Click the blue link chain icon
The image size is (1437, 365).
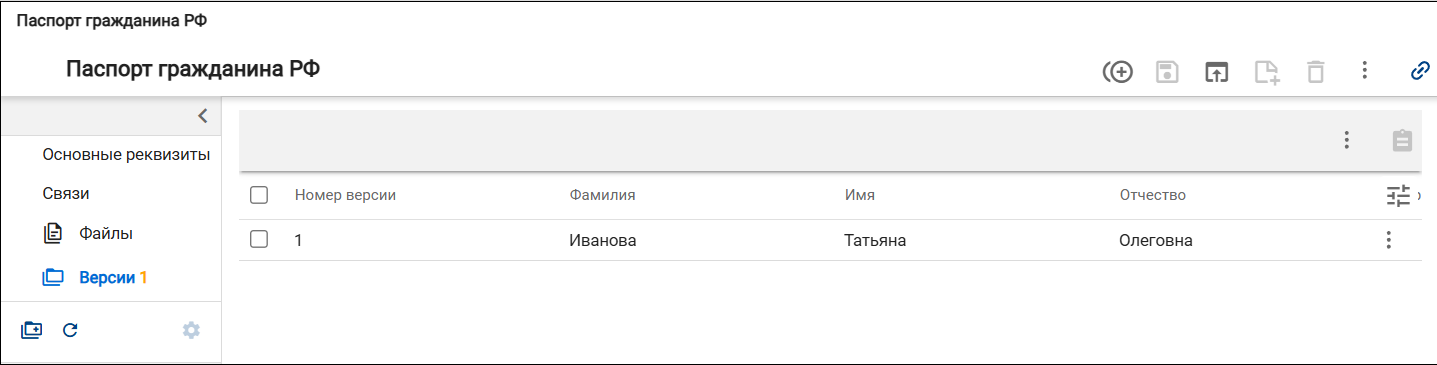click(x=1419, y=71)
